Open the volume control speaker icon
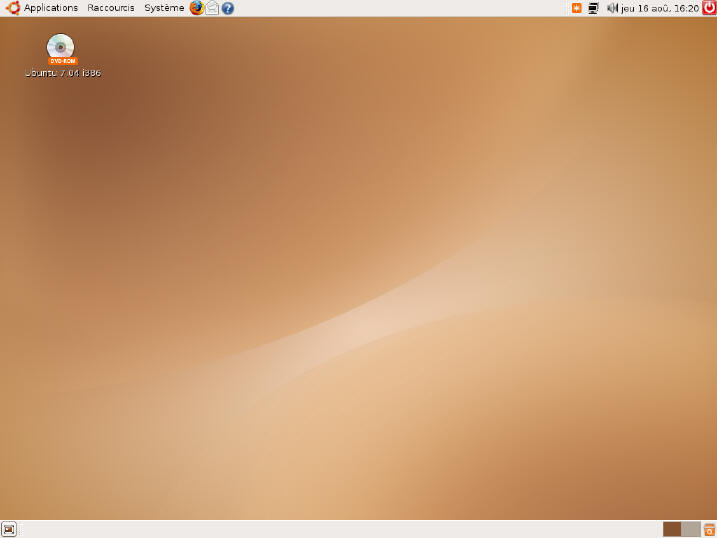The image size is (717, 538). click(612, 8)
